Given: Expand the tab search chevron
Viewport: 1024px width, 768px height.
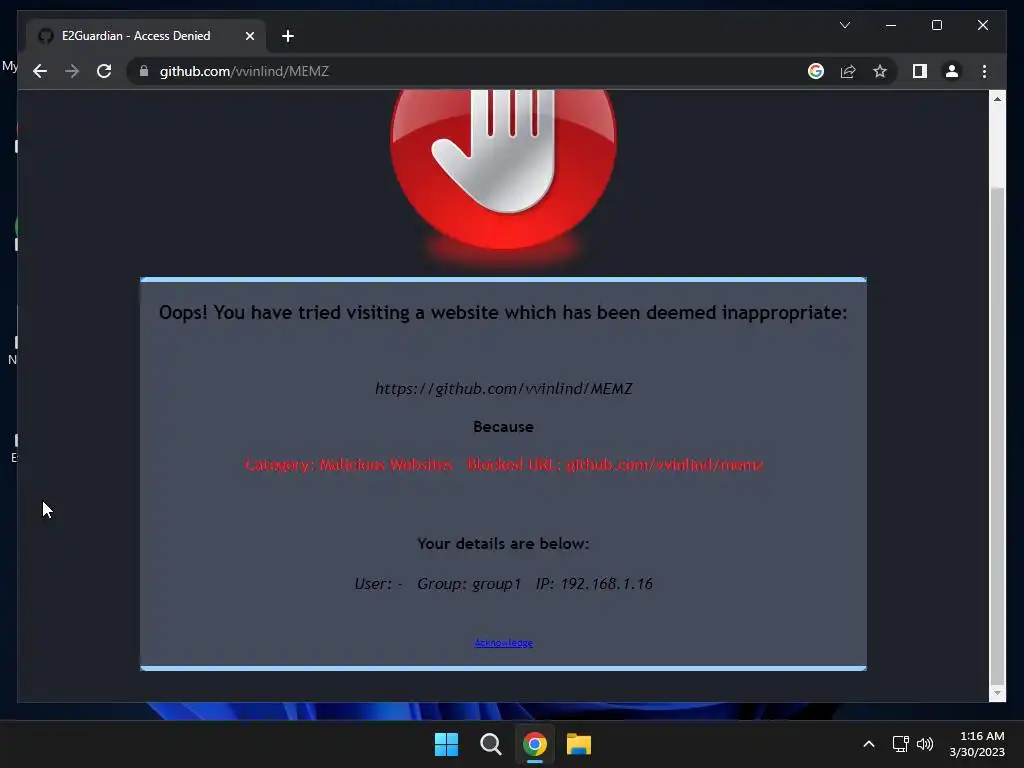Looking at the screenshot, I should point(844,25).
